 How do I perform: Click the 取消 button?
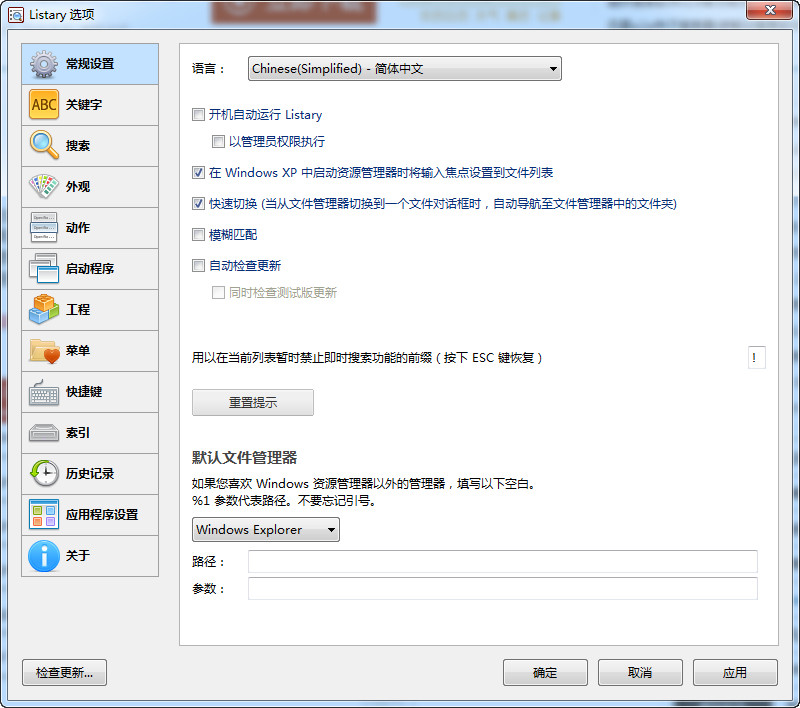click(x=640, y=673)
